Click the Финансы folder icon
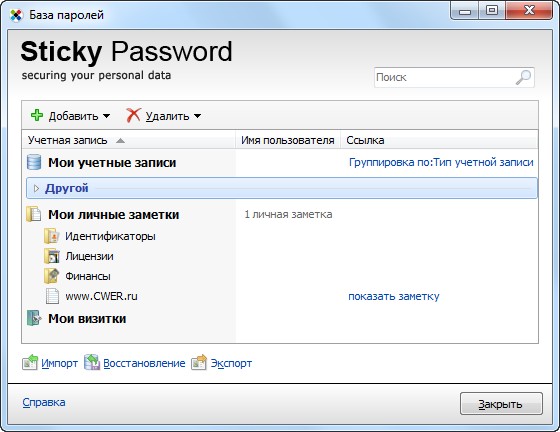 click(52, 276)
